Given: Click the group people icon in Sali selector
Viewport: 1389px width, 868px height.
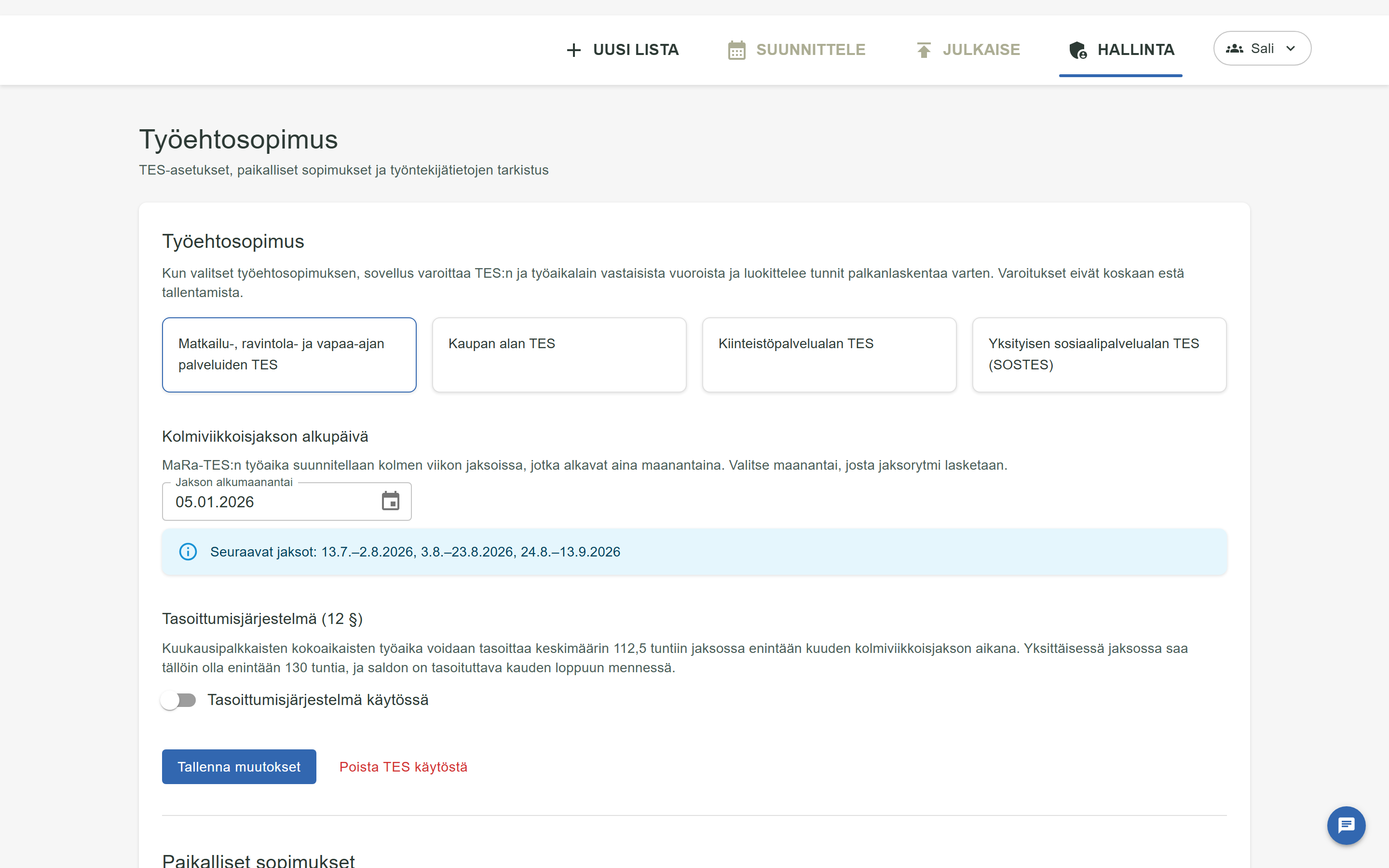Looking at the screenshot, I should [1234, 49].
